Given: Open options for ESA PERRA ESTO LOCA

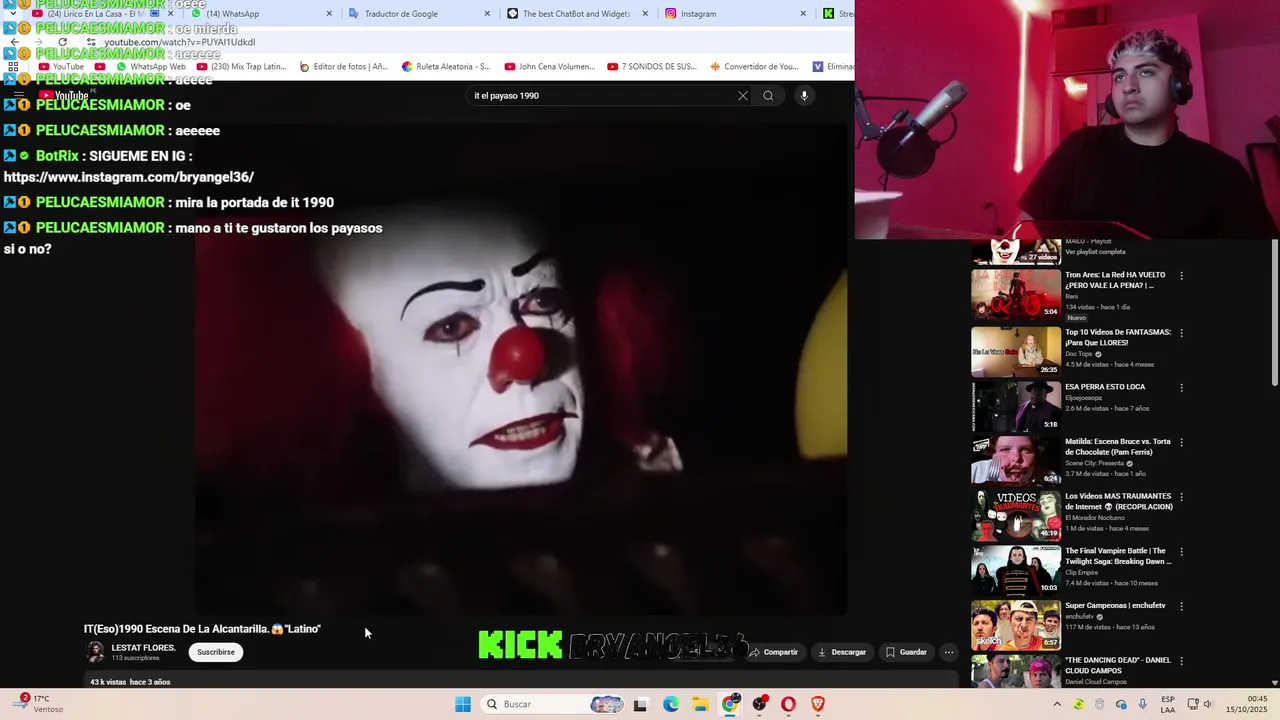Looking at the screenshot, I should pos(1181,388).
